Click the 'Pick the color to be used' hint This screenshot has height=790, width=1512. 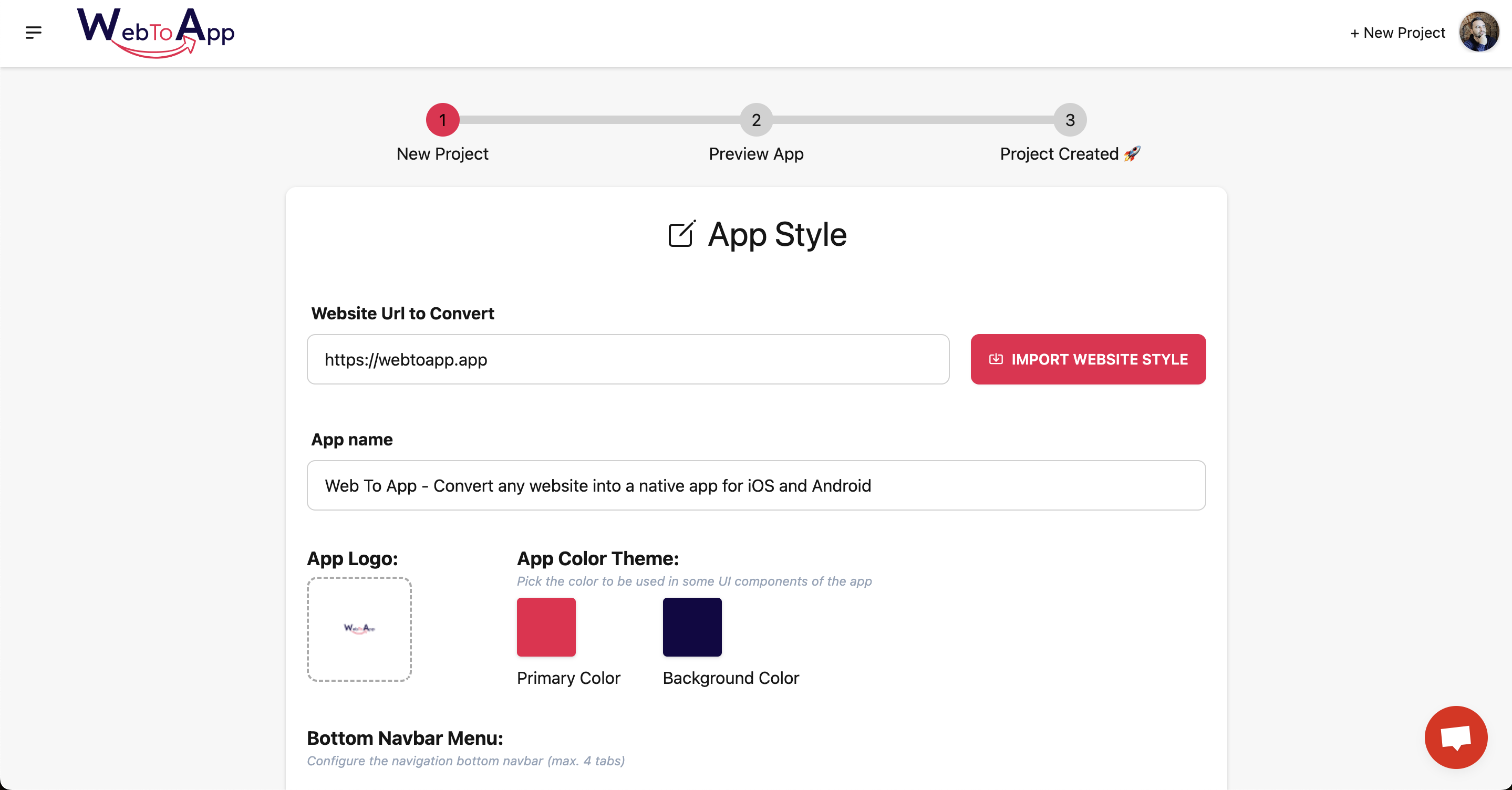(694, 581)
